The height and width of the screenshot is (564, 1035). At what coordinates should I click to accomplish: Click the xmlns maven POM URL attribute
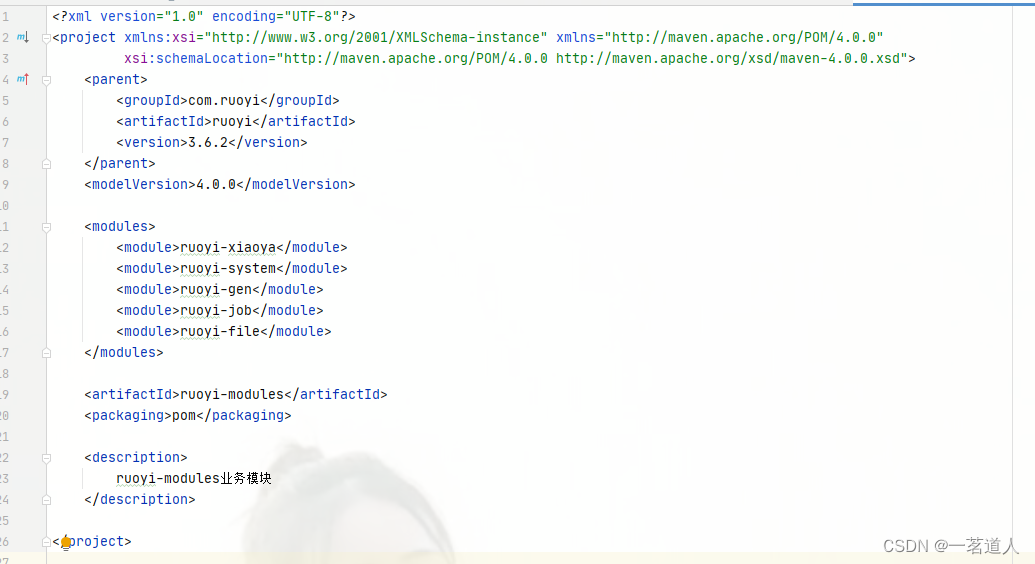tap(719, 38)
